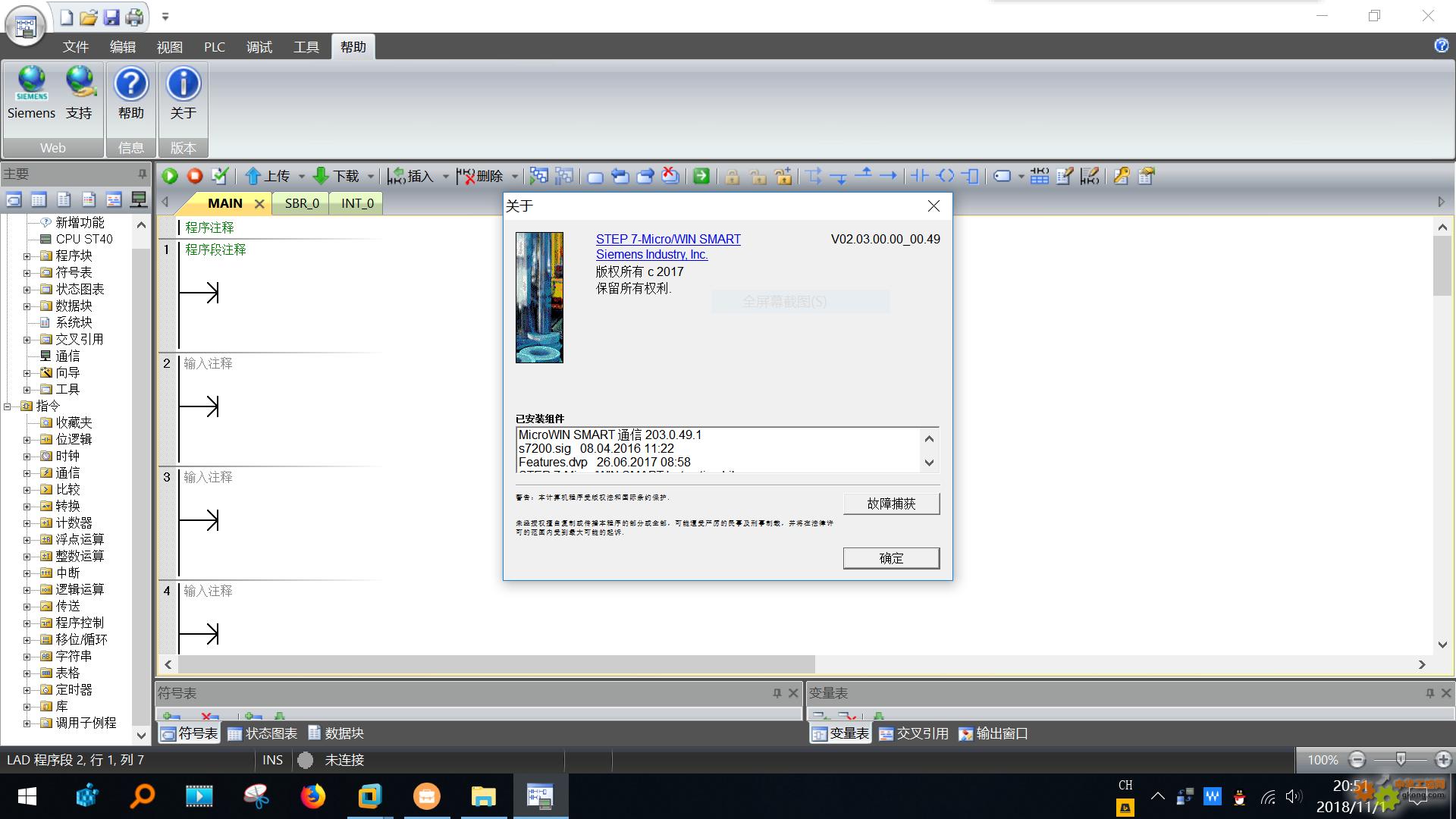Screen dimensions: 1456x819
Task: Click the zoom slider handle
Action: tap(1401, 759)
